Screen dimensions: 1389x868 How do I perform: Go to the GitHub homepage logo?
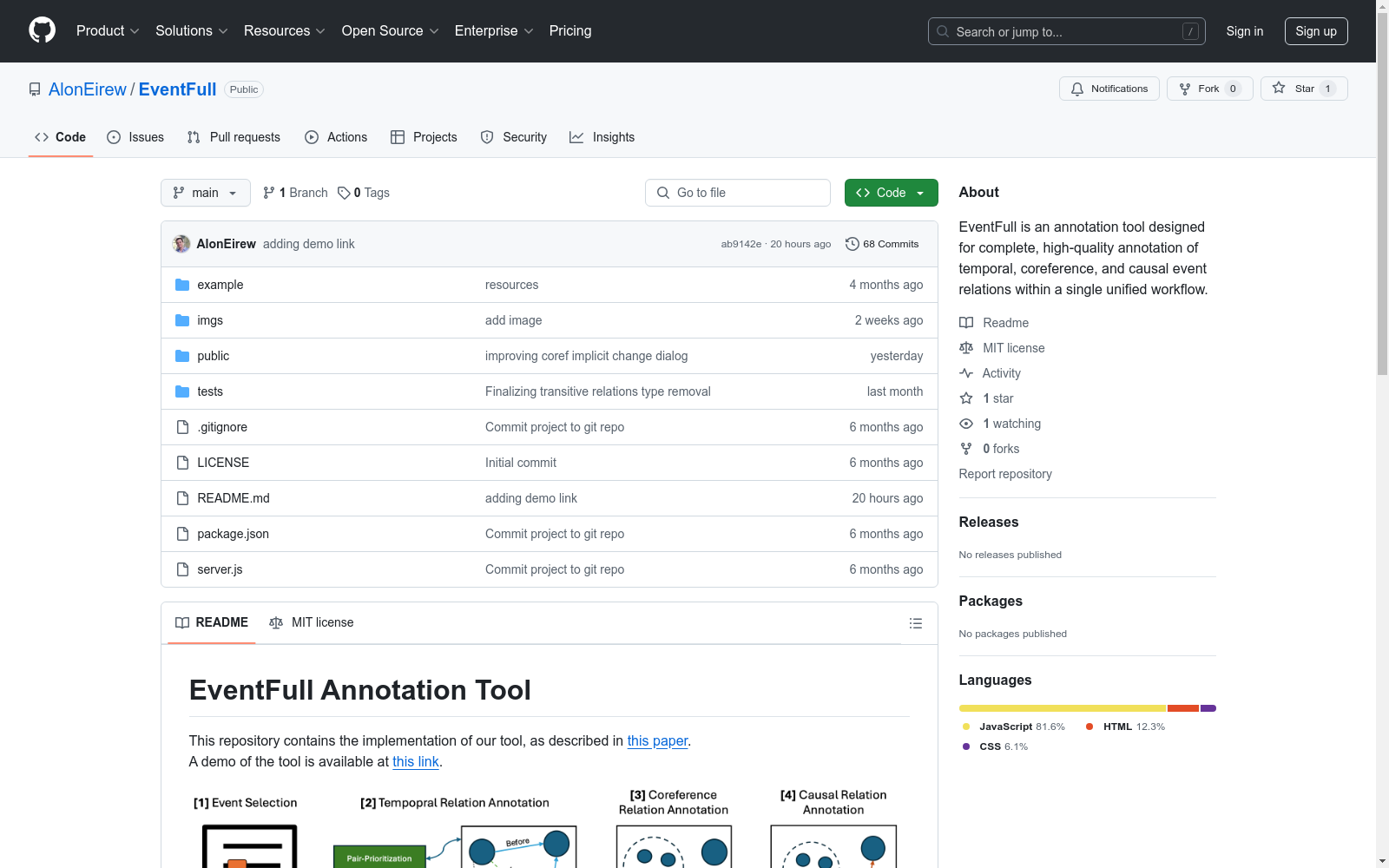42,30
